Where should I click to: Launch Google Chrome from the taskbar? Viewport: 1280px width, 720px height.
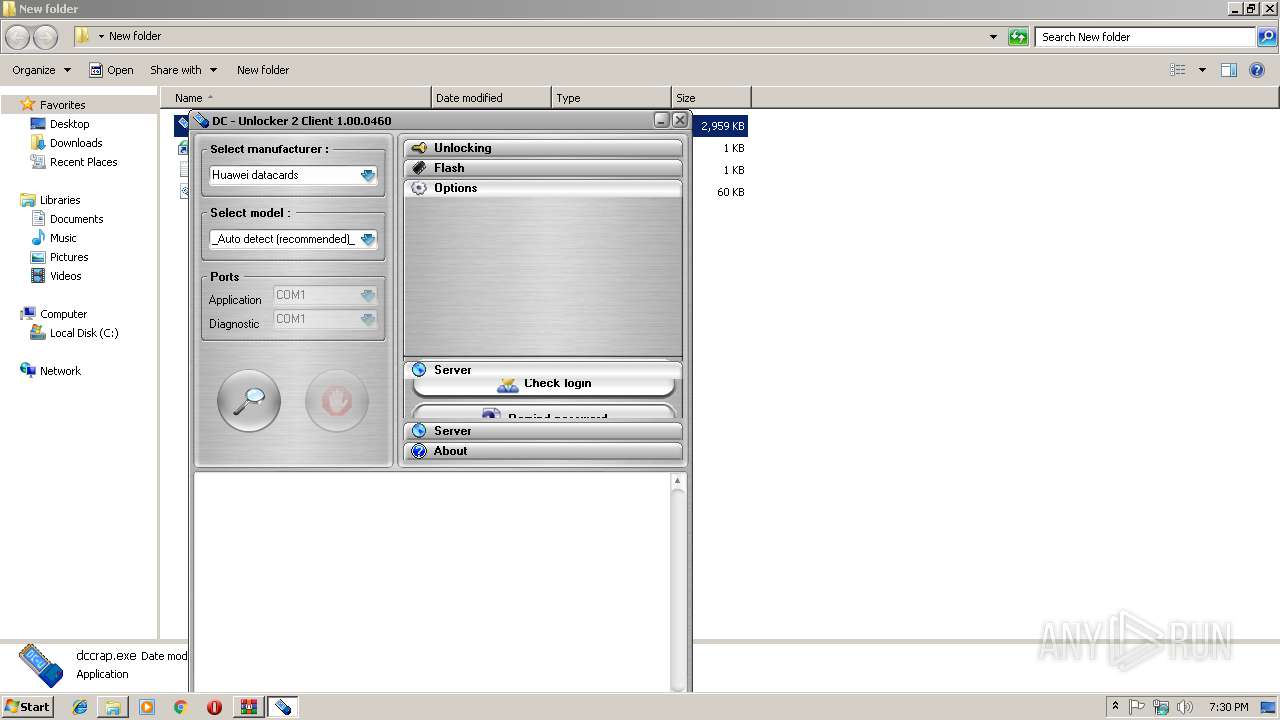click(180, 707)
